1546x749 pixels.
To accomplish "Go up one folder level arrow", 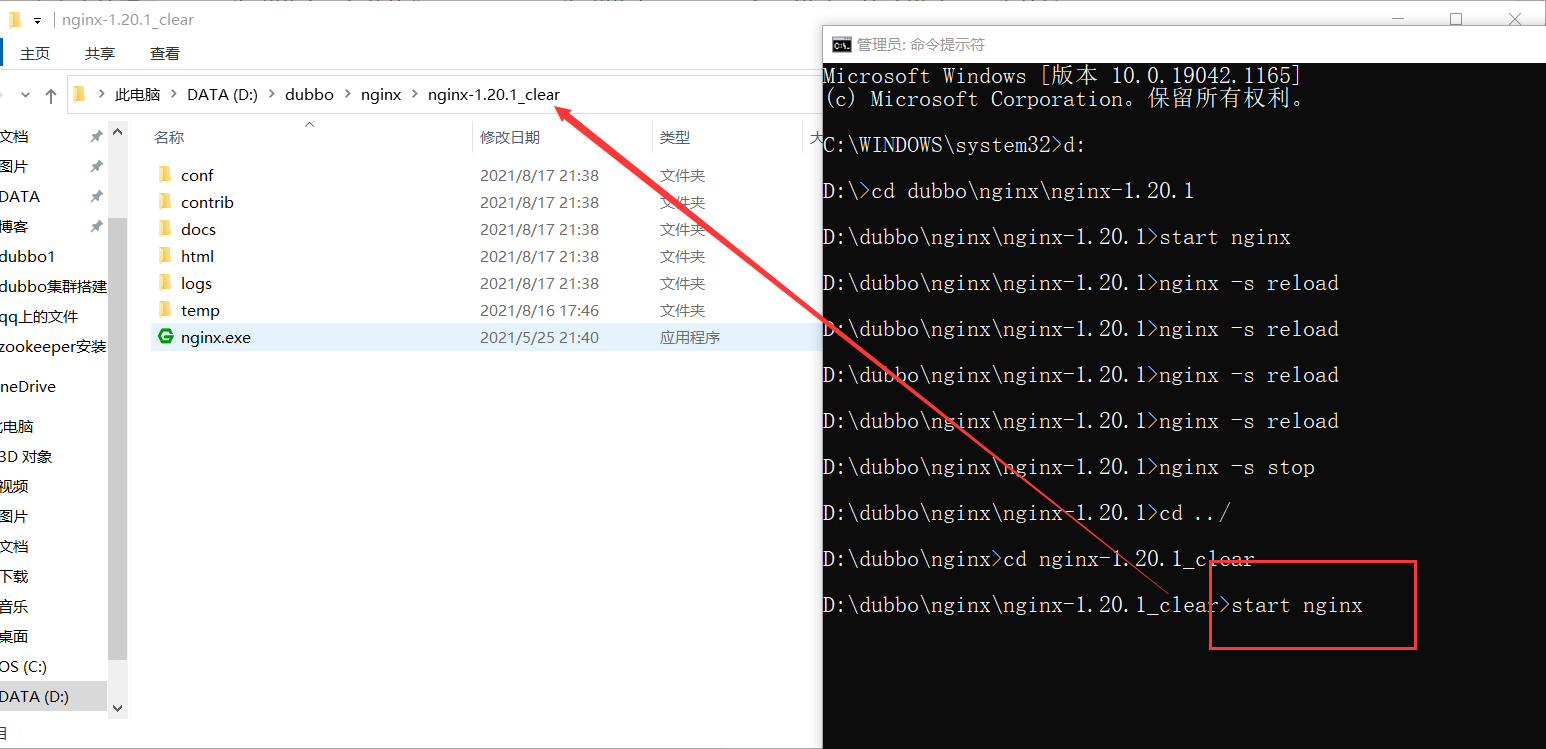I will tap(51, 96).
